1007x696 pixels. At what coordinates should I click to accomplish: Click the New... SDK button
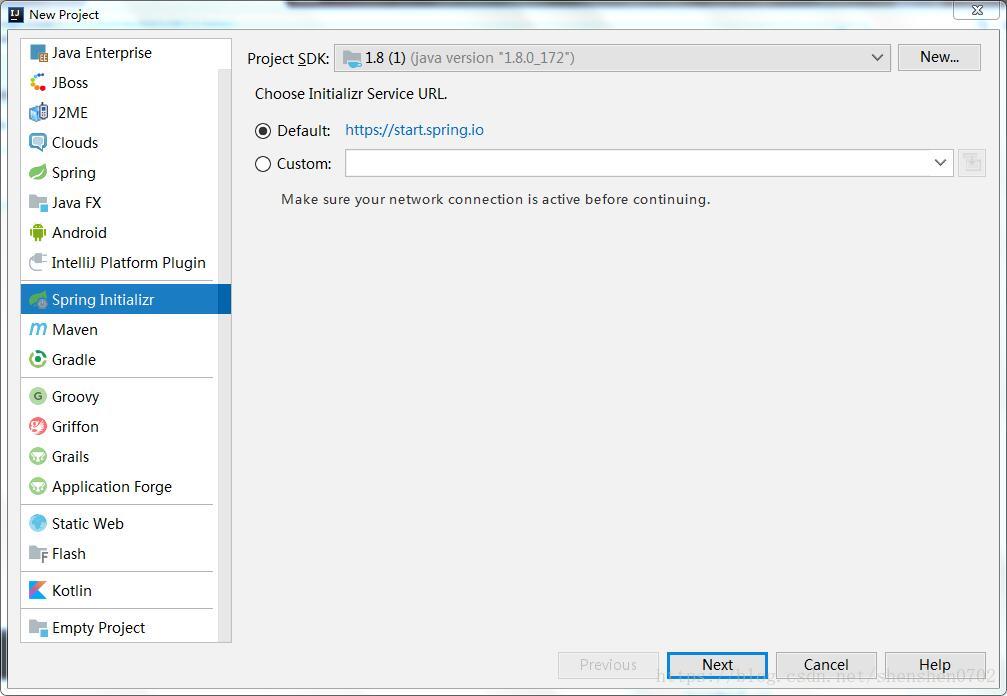pos(939,57)
